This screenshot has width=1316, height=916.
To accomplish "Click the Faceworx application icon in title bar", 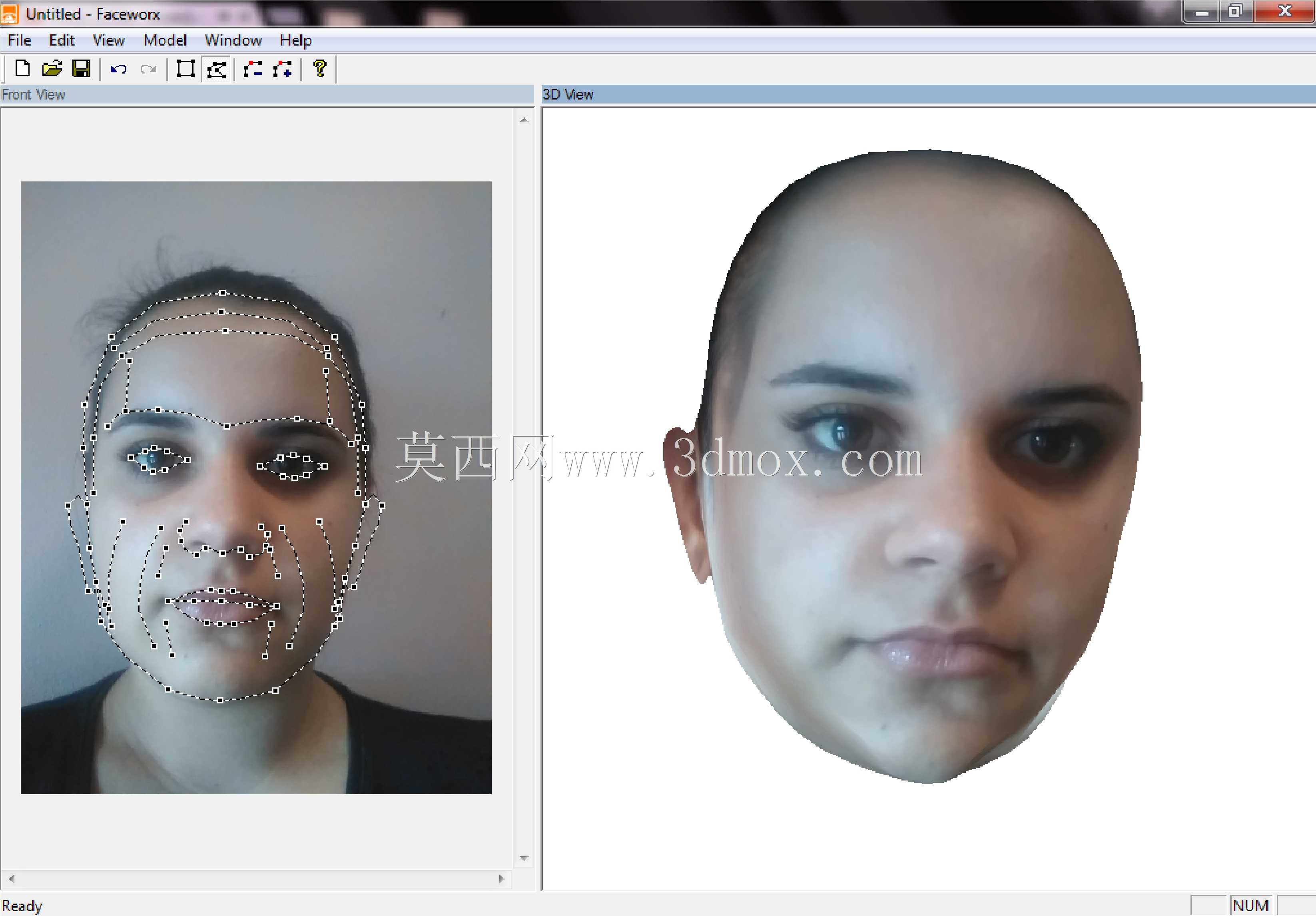I will tap(10, 14).
